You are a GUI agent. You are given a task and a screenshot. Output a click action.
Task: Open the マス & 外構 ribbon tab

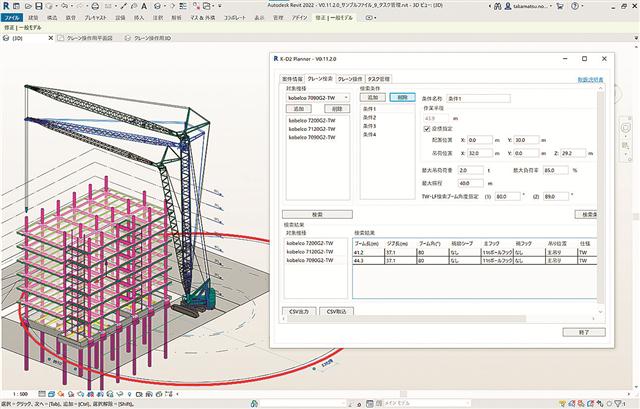pyautogui.click(x=203, y=18)
